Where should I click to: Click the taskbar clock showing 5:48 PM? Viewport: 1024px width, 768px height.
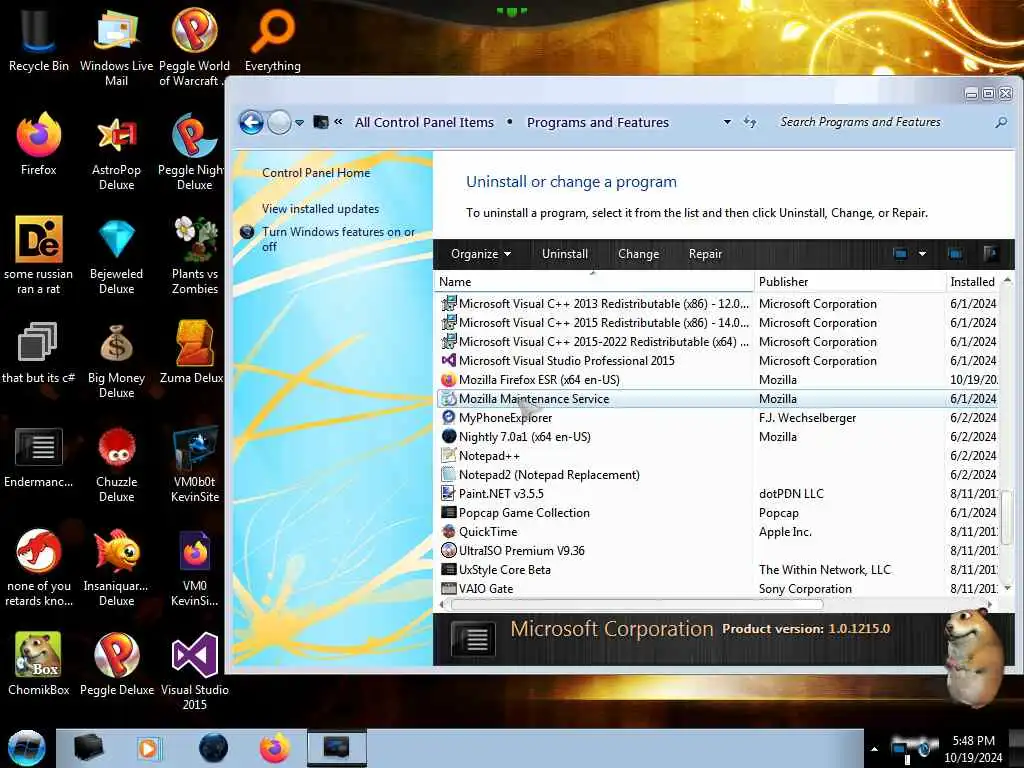coord(973,749)
